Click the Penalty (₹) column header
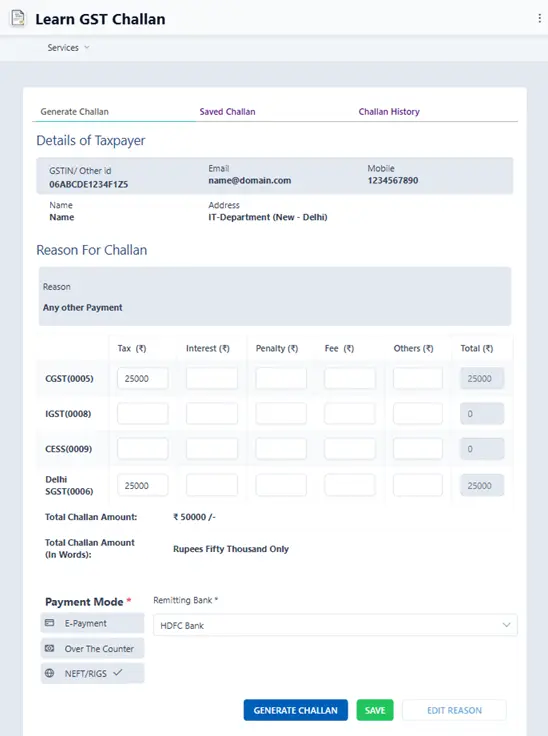The width and height of the screenshot is (548, 736). 277,348
